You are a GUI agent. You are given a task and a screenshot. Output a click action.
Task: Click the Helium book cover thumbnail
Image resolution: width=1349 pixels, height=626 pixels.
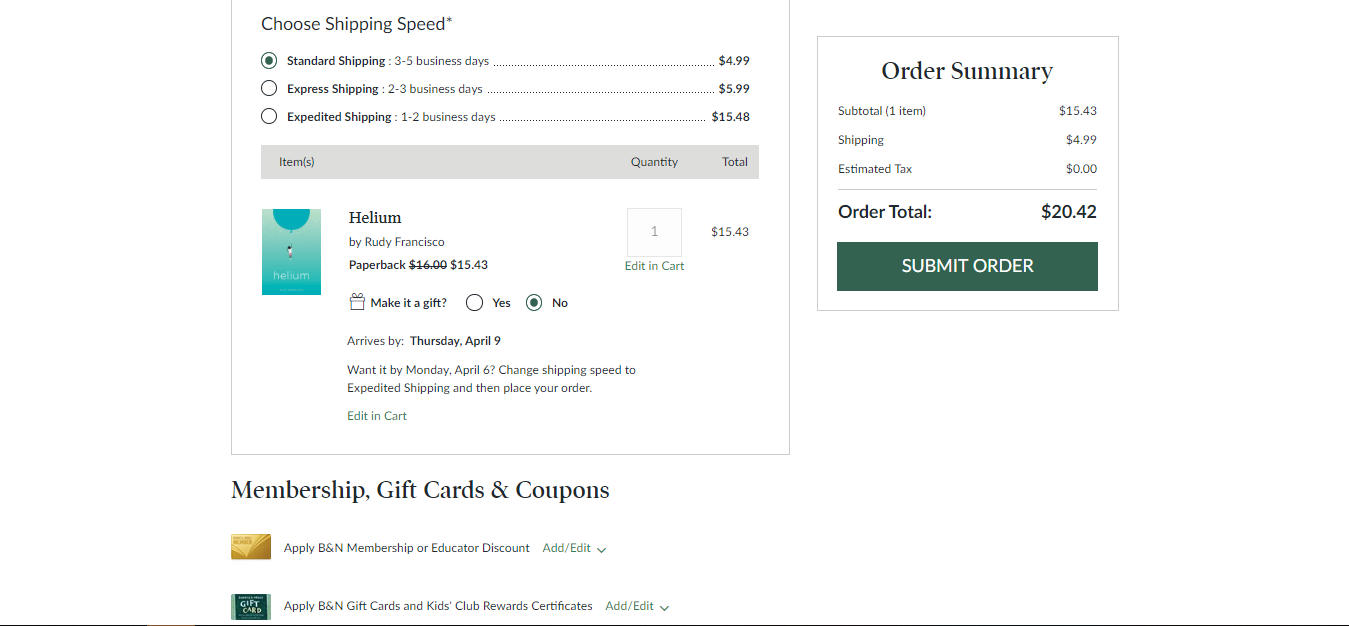point(291,251)
